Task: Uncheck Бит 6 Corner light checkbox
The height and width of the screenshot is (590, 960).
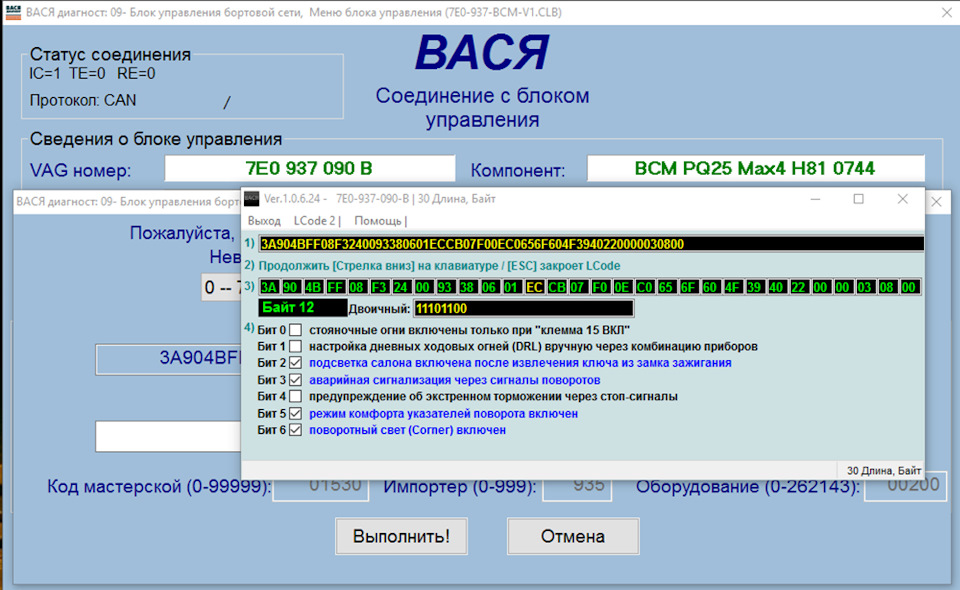Action: [295, 430]
